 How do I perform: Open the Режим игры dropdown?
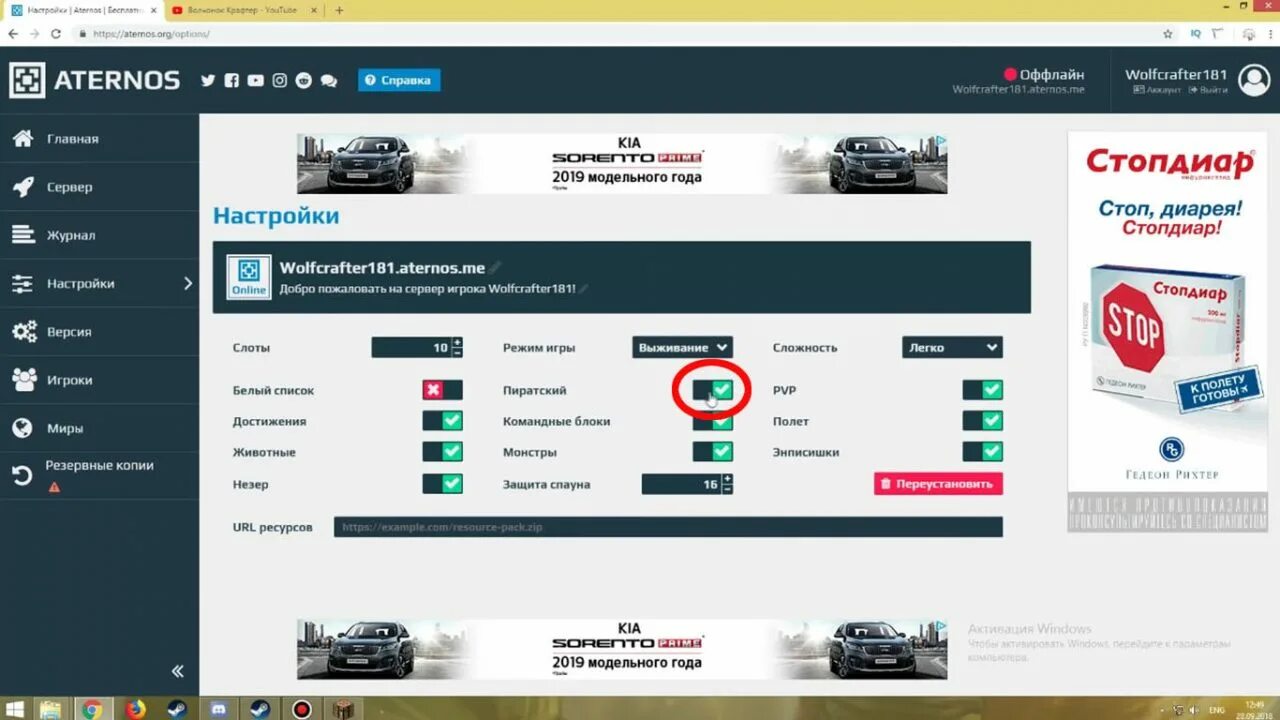682,347
